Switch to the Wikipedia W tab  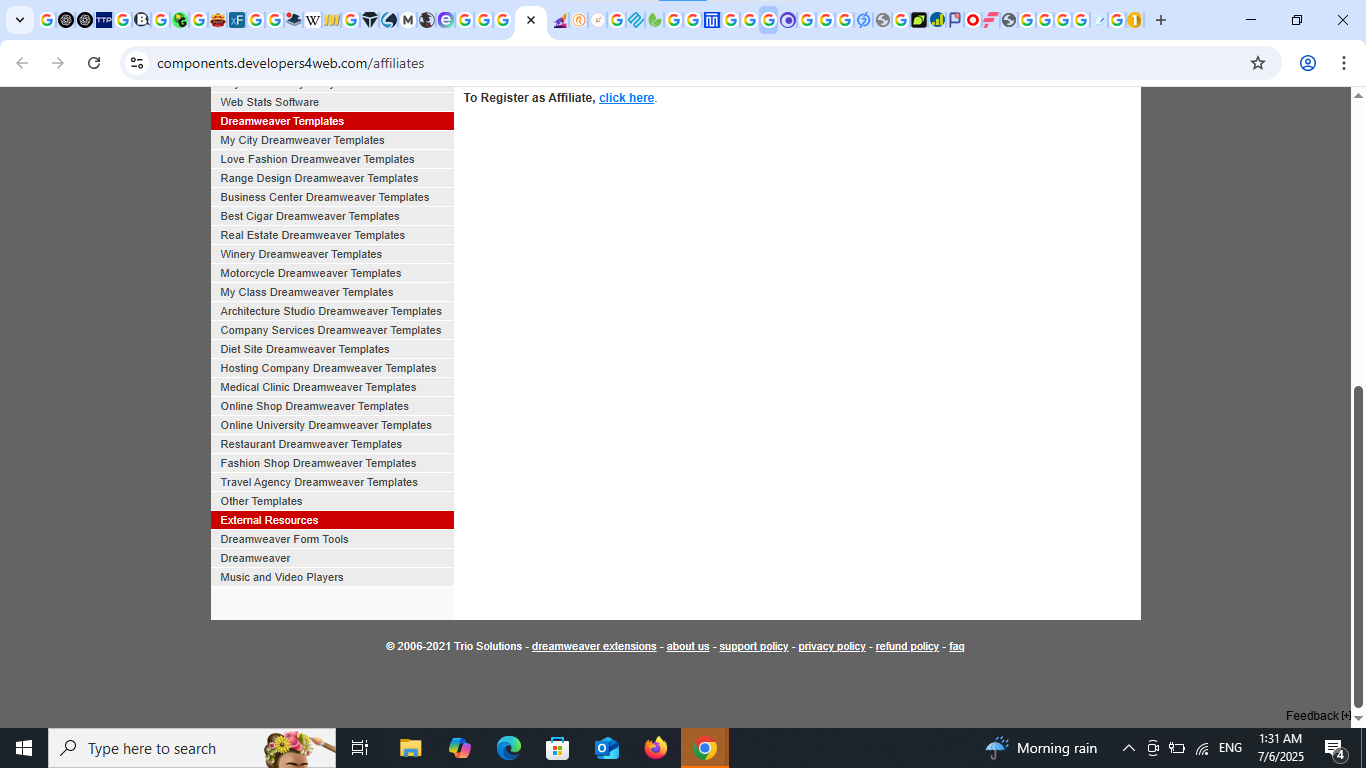(313, 20)
